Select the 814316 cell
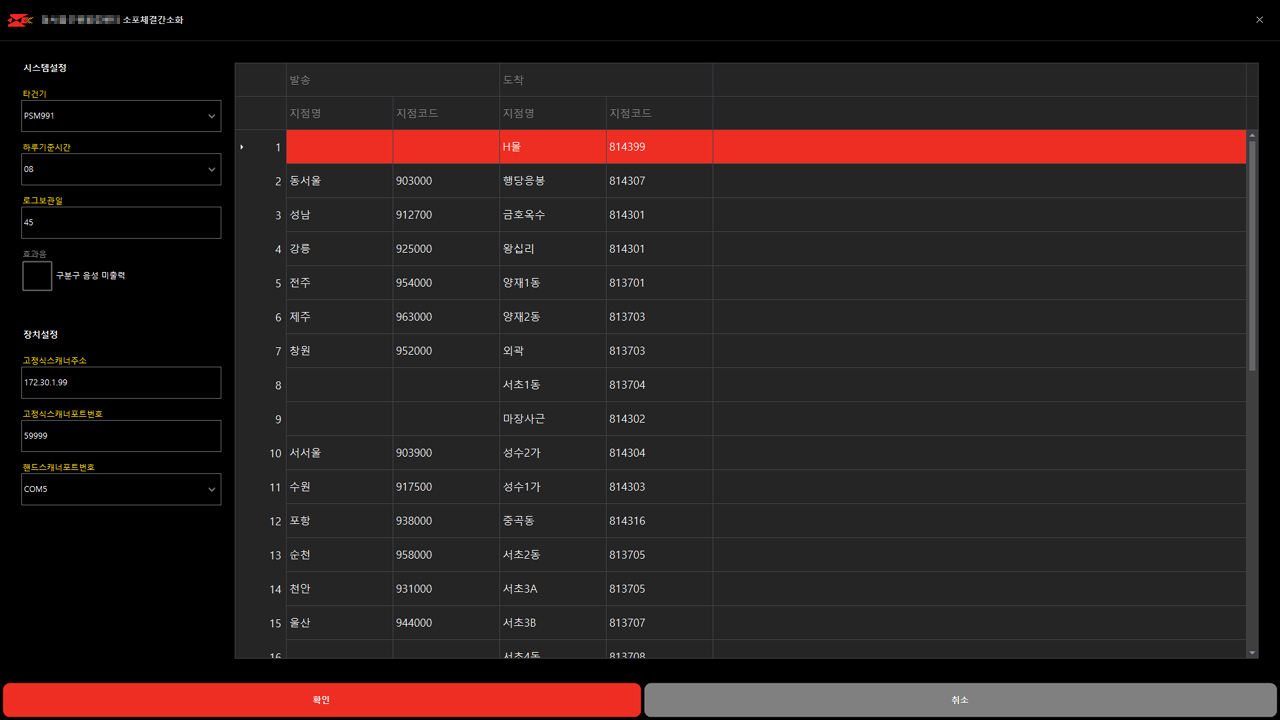The height and width of the screenshot is (720, 1280). 659,521
